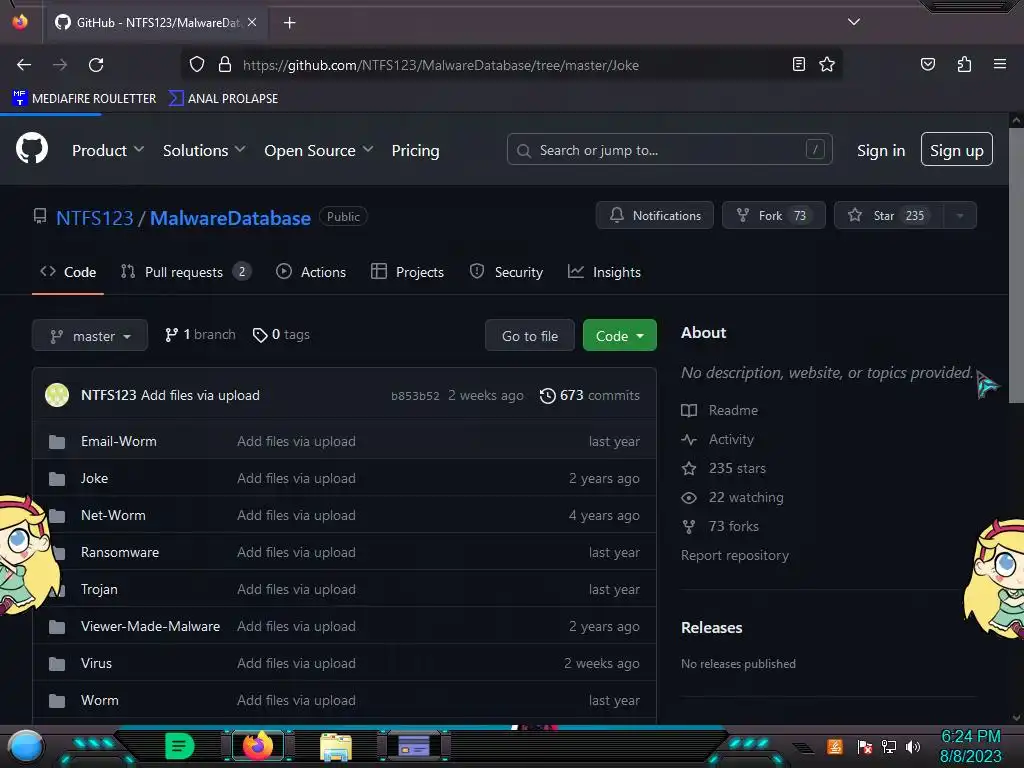View the 235 stars link

pos(724,468)
